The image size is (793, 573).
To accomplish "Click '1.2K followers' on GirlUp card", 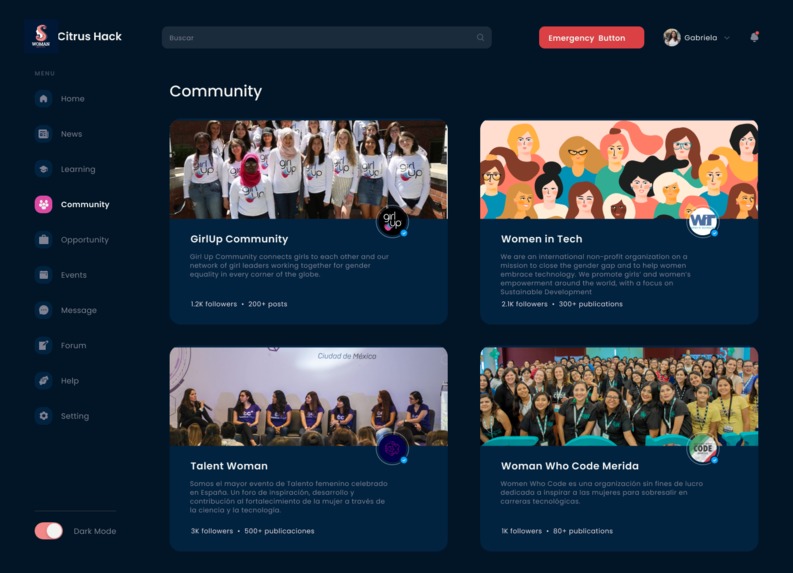I will 213,304.
